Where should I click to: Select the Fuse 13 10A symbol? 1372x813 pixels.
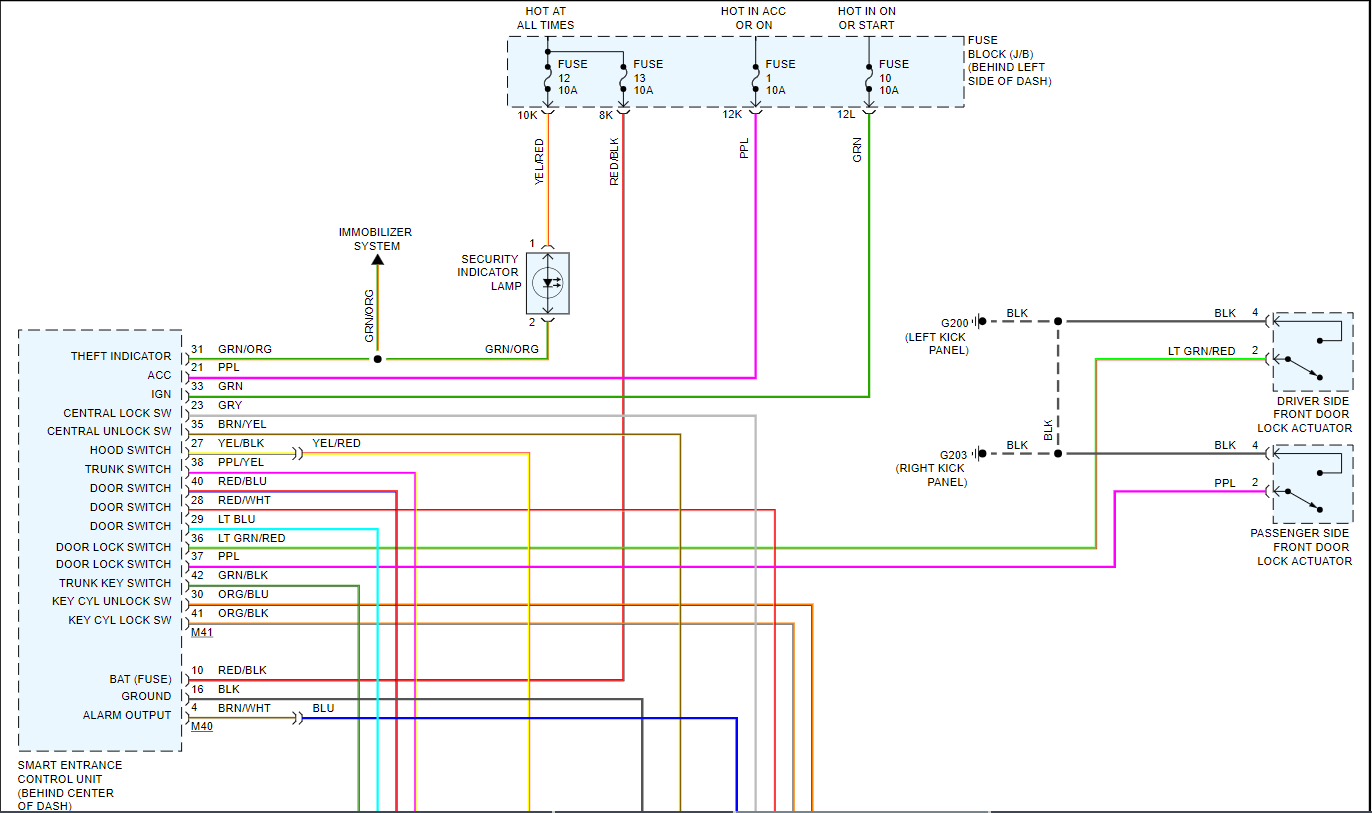click(x=623, y=77)
